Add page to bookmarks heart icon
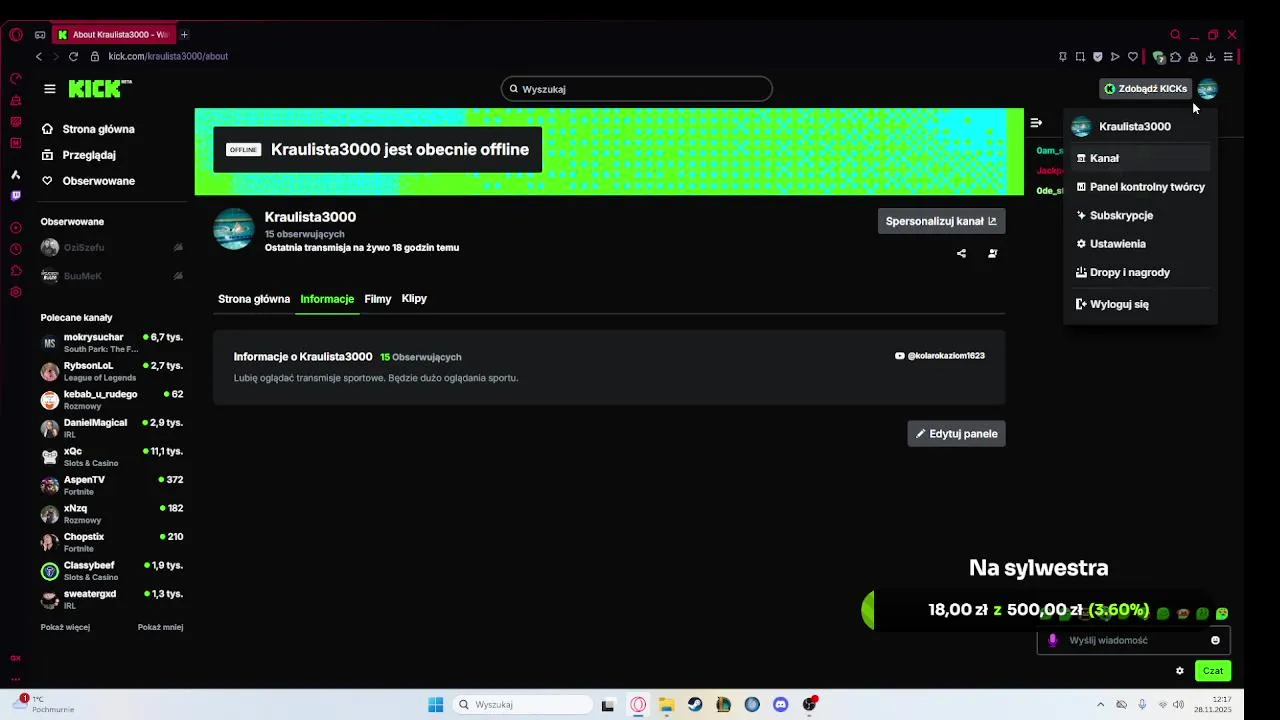The width and height of the screenshot is (1280, 720). pos(1133,57)
